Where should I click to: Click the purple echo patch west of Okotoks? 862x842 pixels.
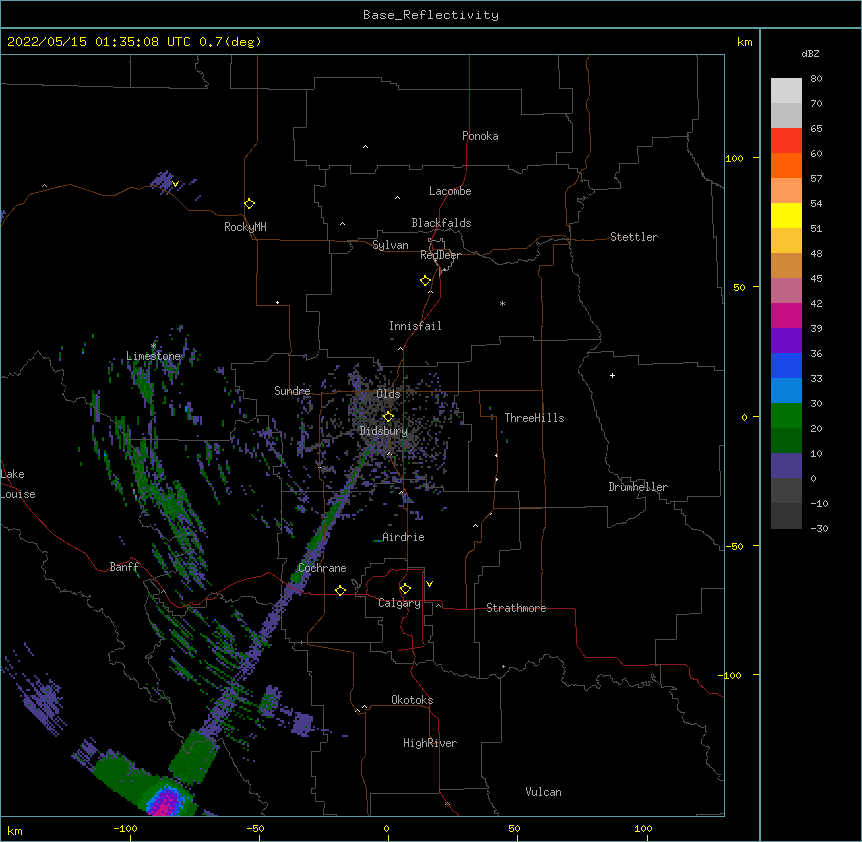(x=302, y=723)
